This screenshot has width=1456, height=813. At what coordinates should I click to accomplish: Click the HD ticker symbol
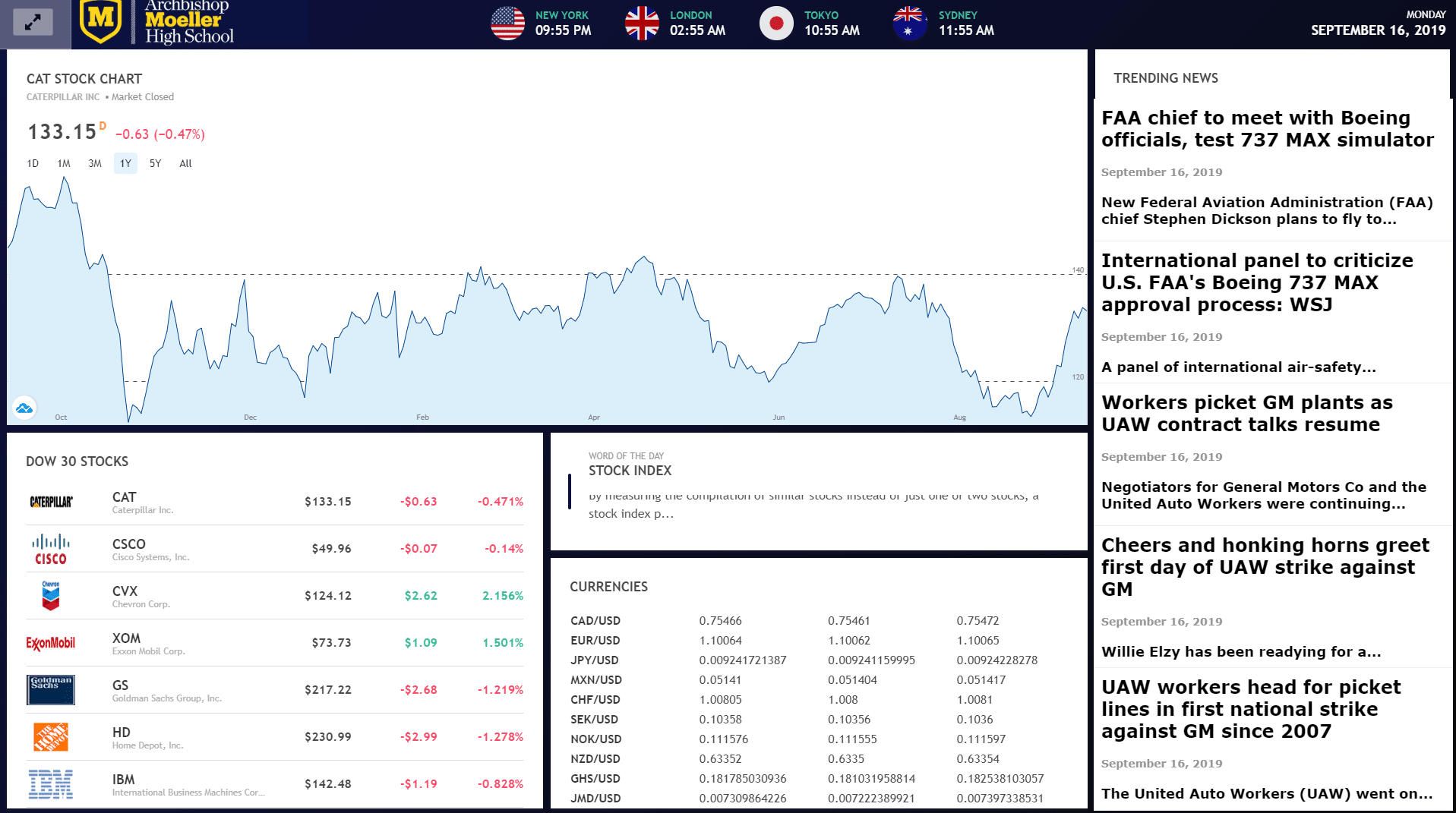122,733
